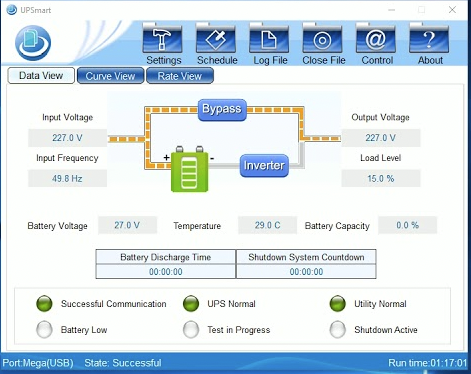Click the Utility Normal label
Screen dimensions: 471x374
[380, 304]
